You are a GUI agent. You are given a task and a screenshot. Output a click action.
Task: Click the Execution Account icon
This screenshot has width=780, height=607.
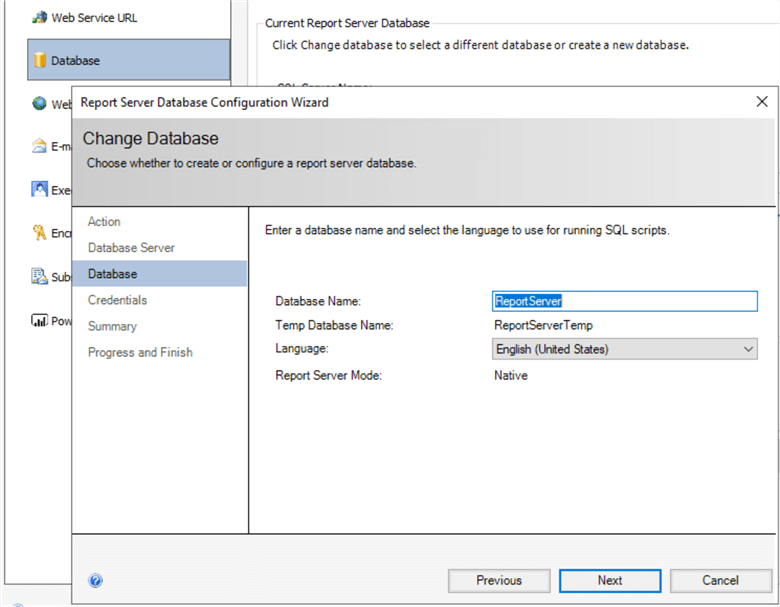click(40, 189)
